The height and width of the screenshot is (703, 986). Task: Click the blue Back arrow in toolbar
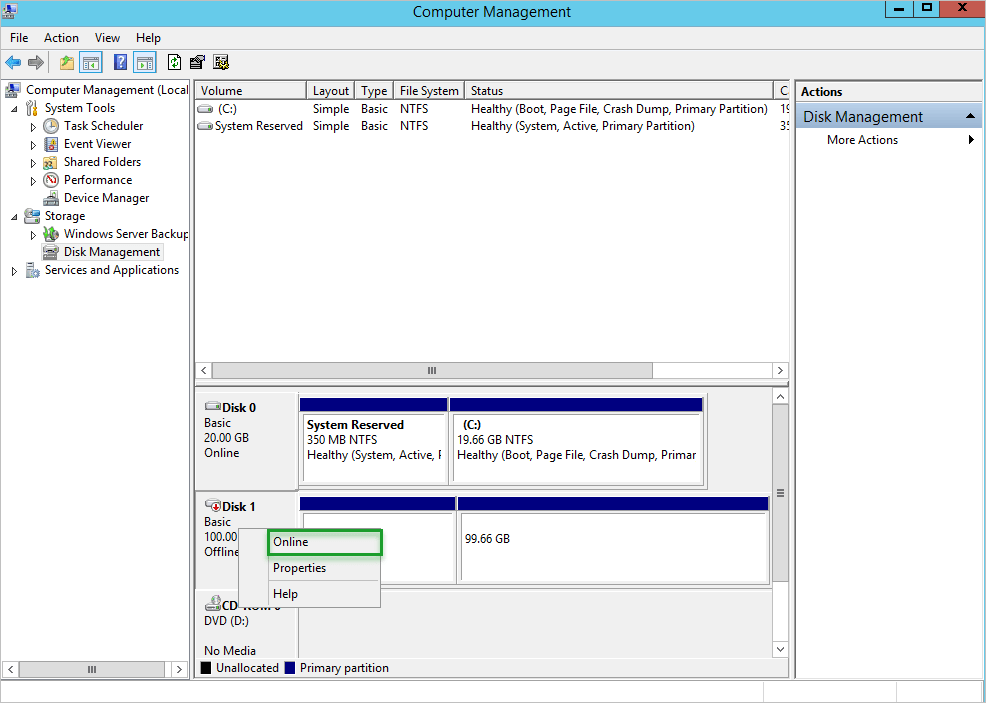pyautogui.click(x=13, y=62)
